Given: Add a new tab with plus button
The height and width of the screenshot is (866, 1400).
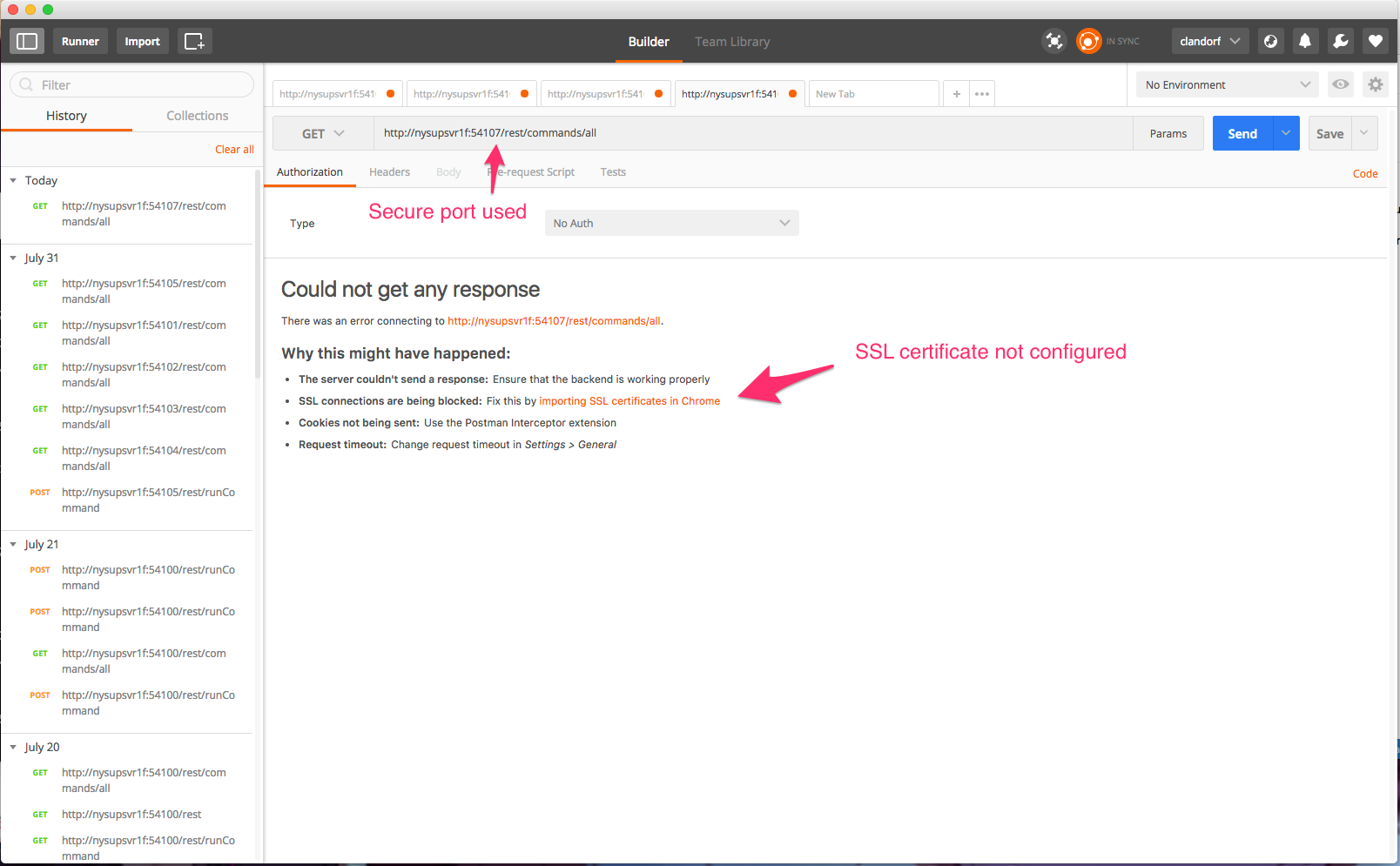Looking at the screenshot, I should pos(956,94).
